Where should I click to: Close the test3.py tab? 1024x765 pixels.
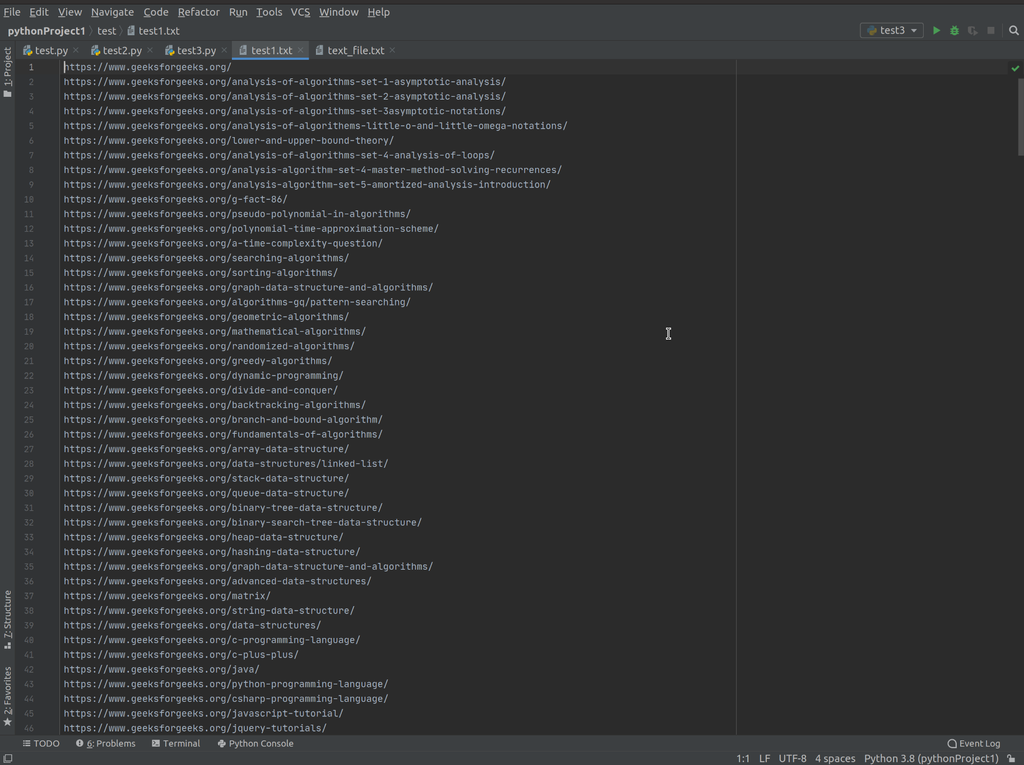(x=224, y=50)
